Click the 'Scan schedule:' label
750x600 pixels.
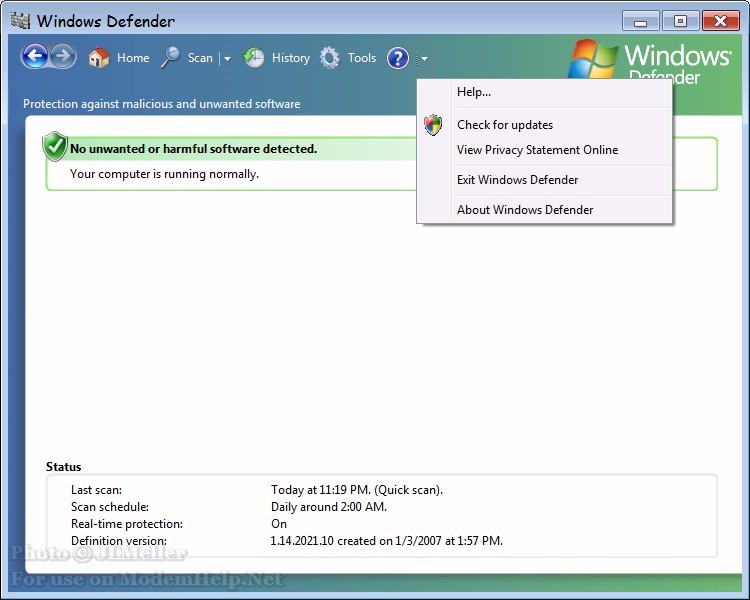coord(110,507)
